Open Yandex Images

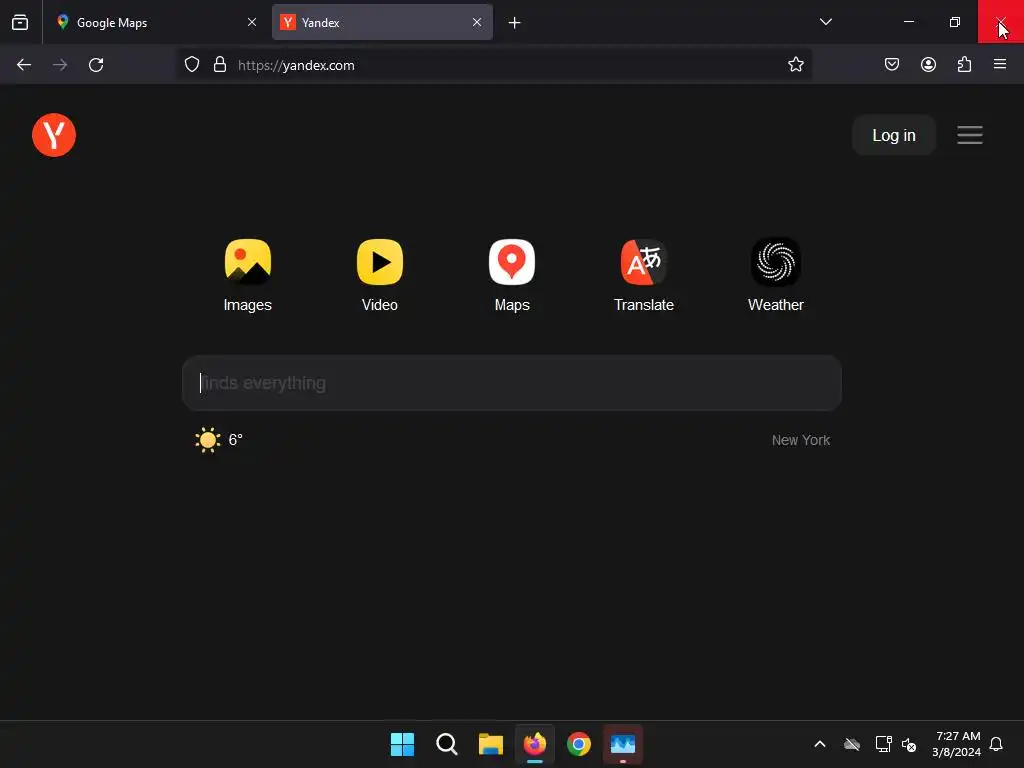coord(248,276)
